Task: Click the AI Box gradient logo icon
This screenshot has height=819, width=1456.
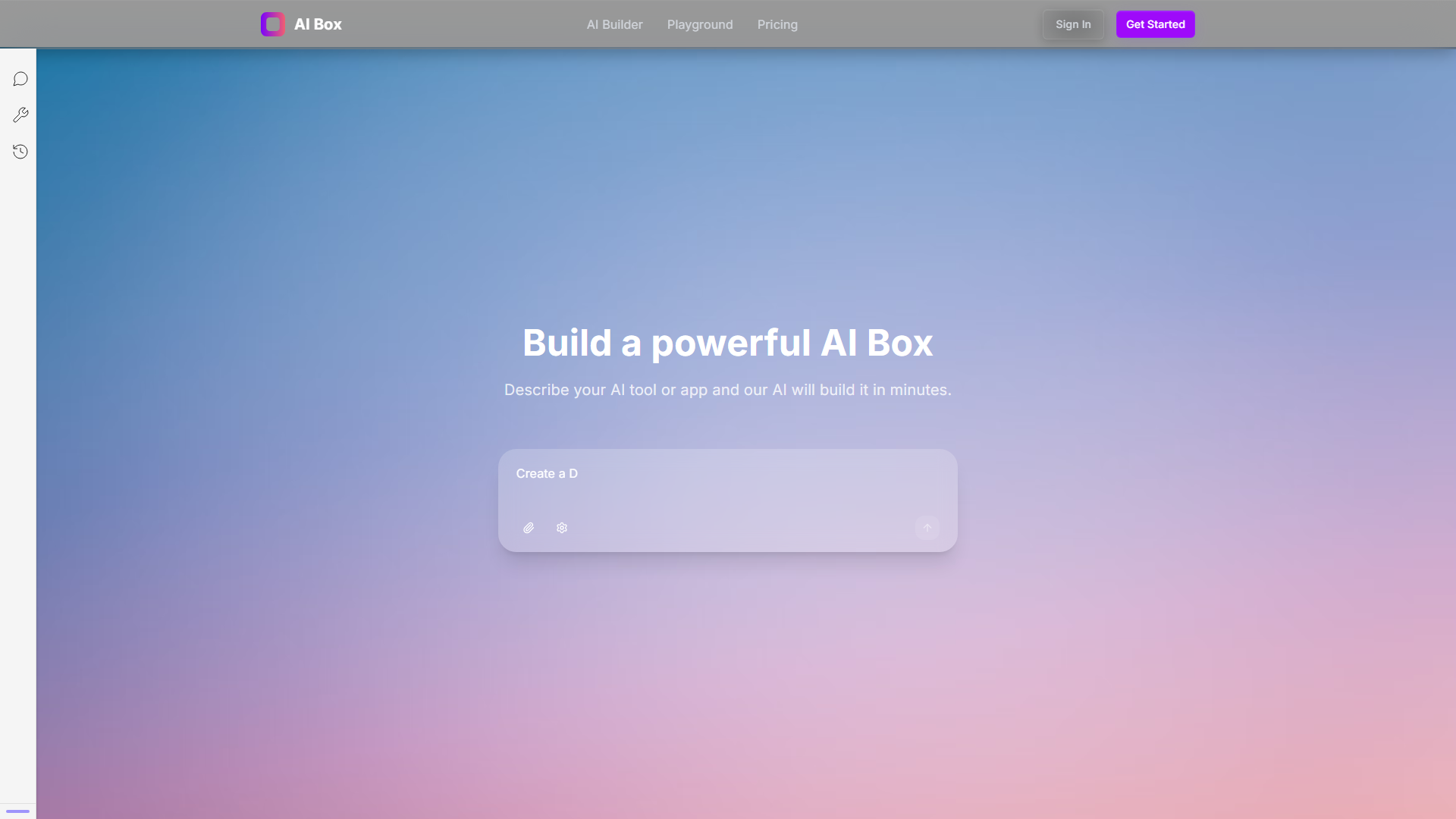Action: tap(273, 24)
